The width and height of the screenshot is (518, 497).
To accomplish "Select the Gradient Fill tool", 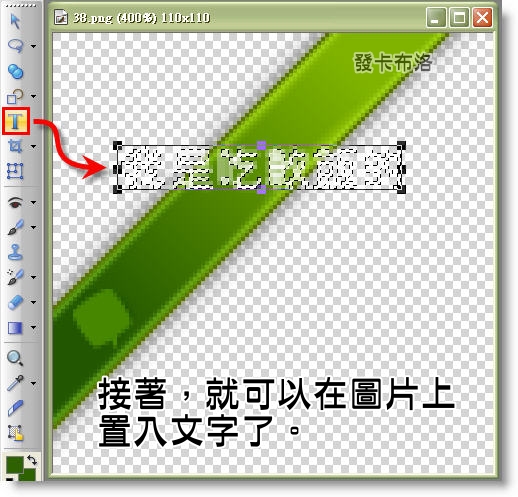I will (15, 327).
